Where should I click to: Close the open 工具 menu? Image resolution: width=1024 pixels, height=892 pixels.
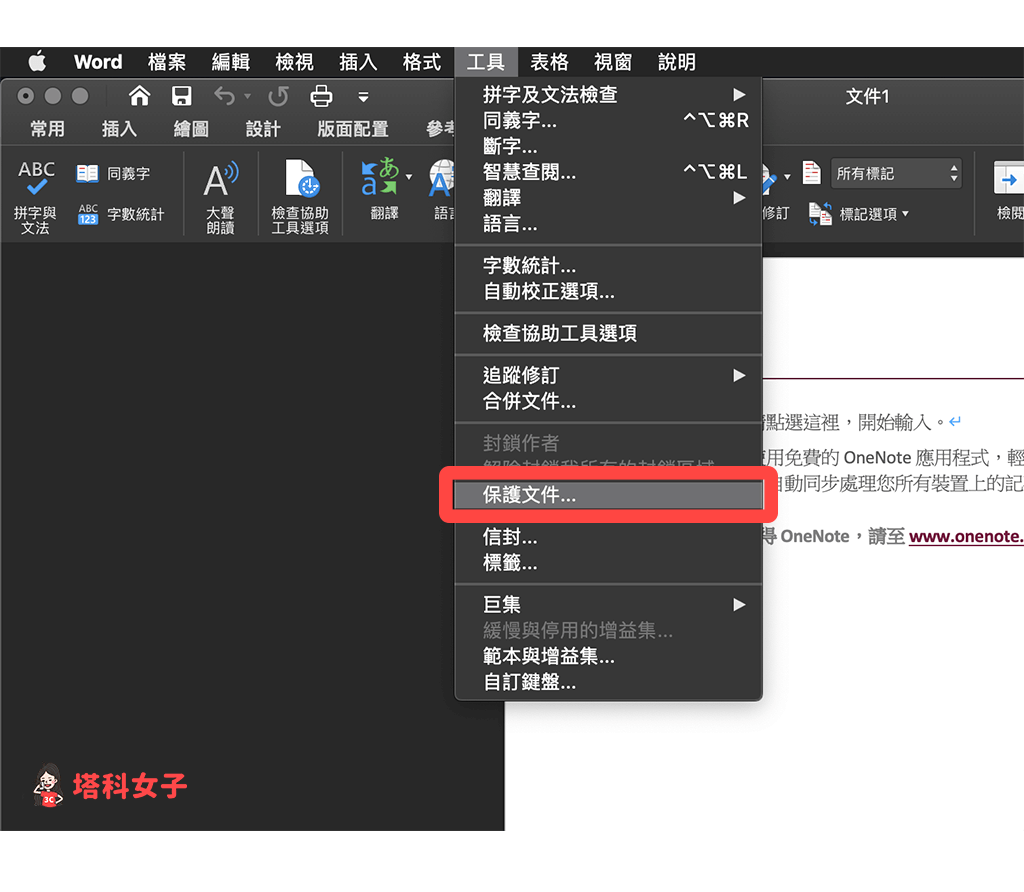coord(486,62)
